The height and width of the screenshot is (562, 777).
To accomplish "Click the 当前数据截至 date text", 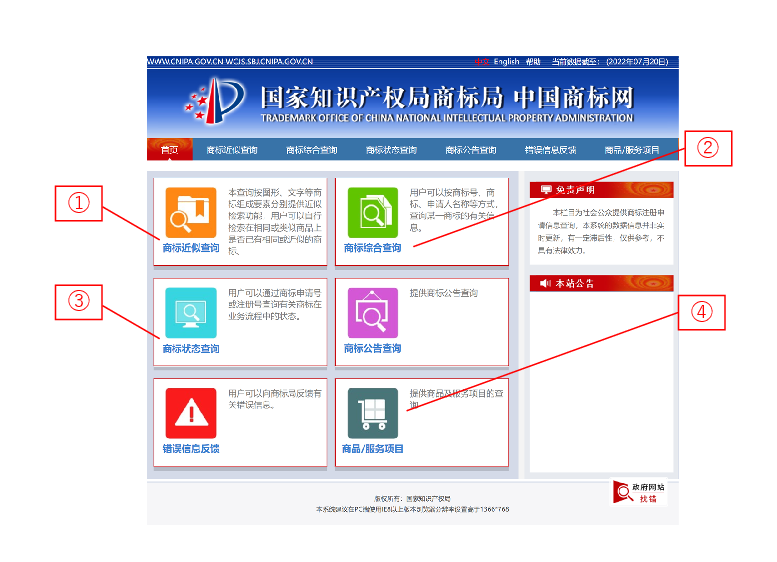I will (610, 61).
